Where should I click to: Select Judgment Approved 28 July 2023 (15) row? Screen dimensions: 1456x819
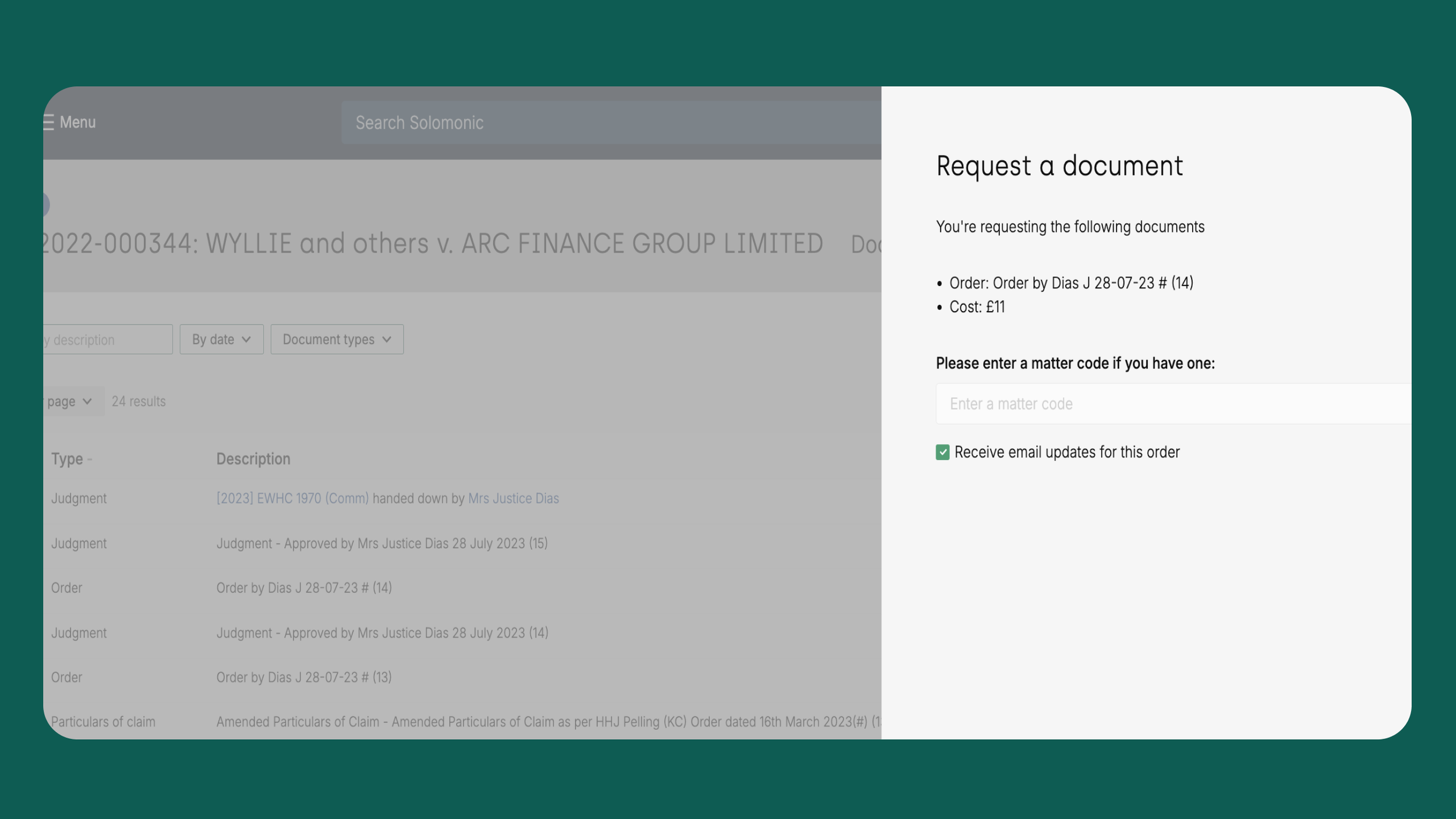[x=381, y=543]
